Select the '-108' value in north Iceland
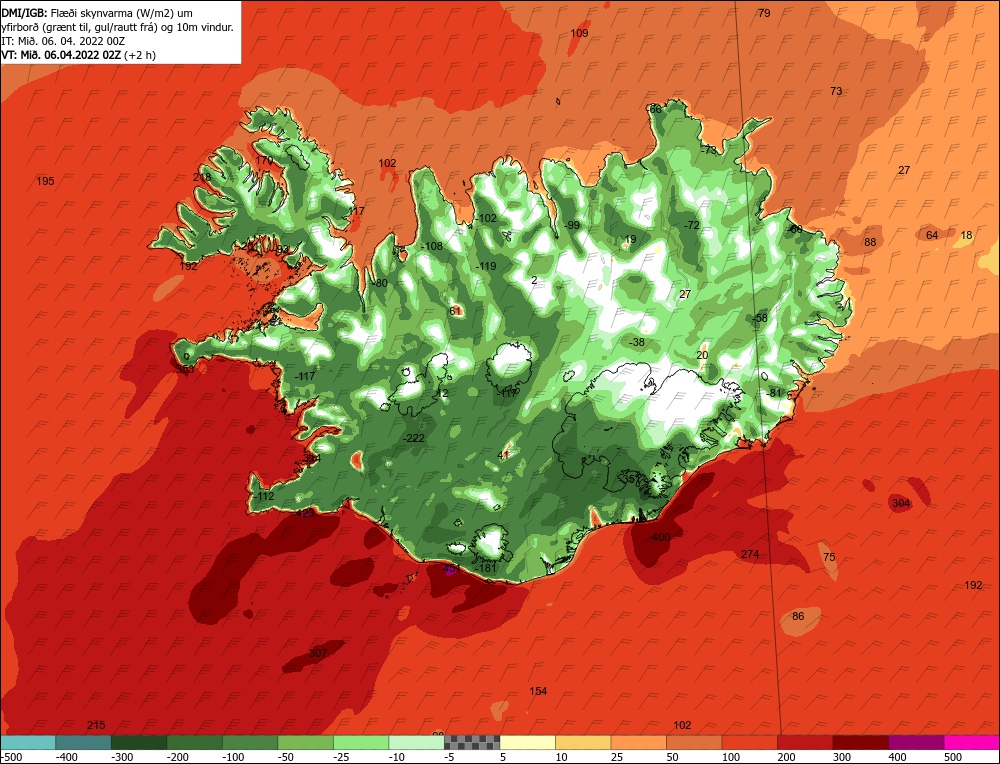This screenshot has width=1000, height=764. pyautogui.click(x=432, y=246)
